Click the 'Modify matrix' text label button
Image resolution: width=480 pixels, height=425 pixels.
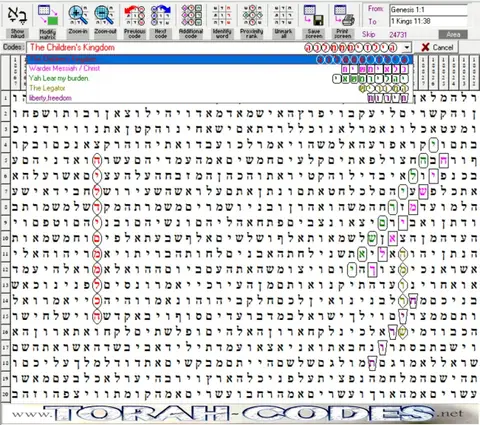pyautogui.click(x=48, y=33)
